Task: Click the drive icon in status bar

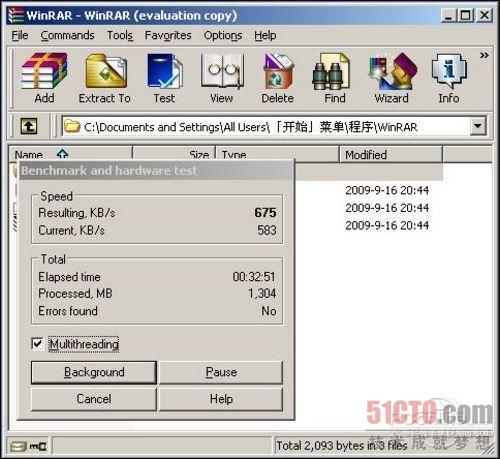Action: [x=18, y=446]
